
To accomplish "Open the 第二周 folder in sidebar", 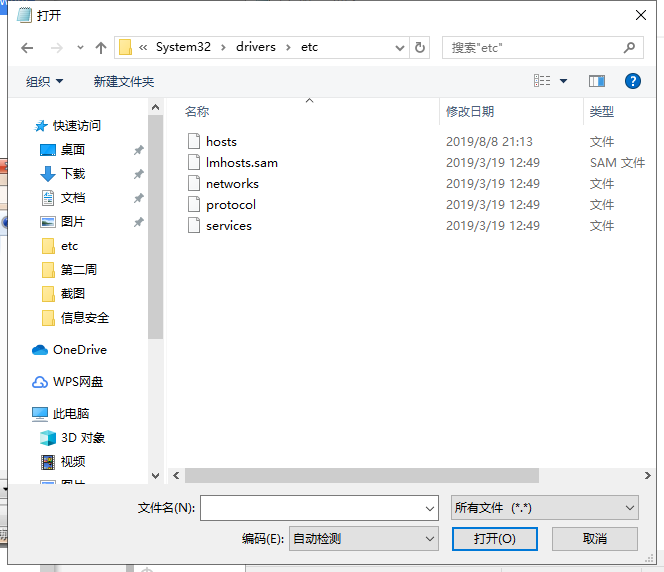I will point(79,270).
